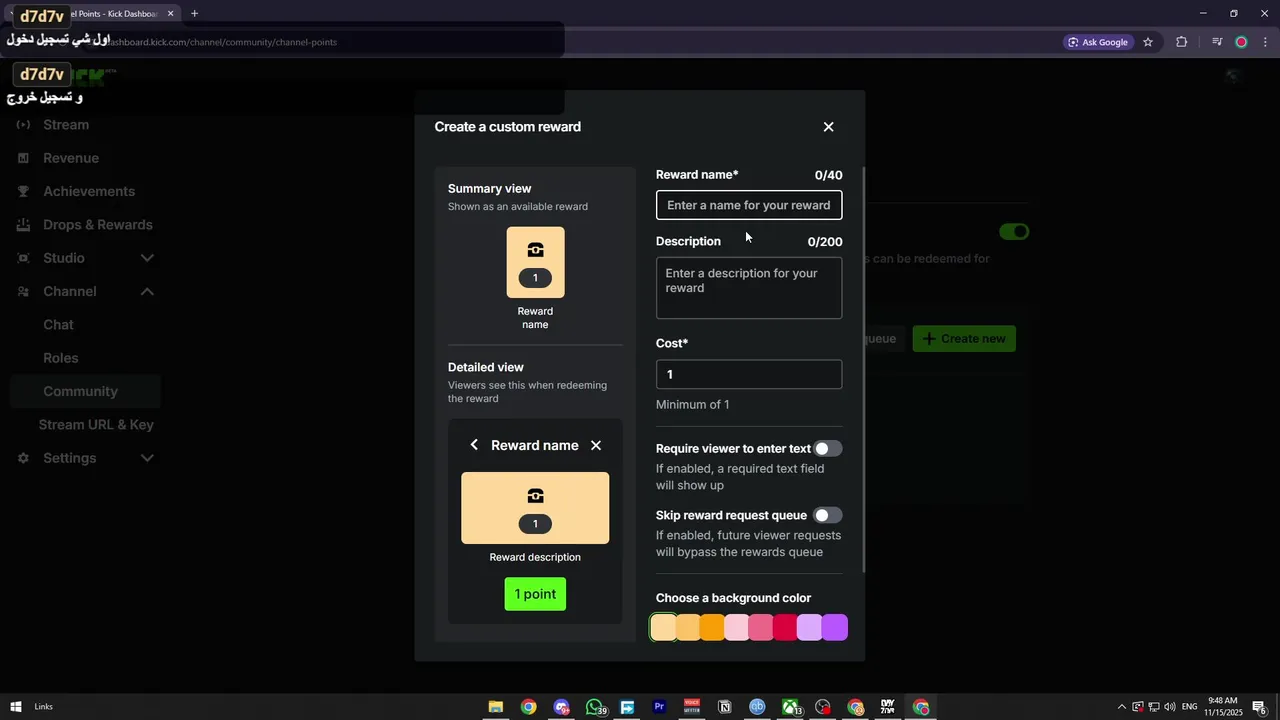Click the Create new button behind dialog
Image resolution: width=1280 pixels, height=720 pixels.
(964, 339)
